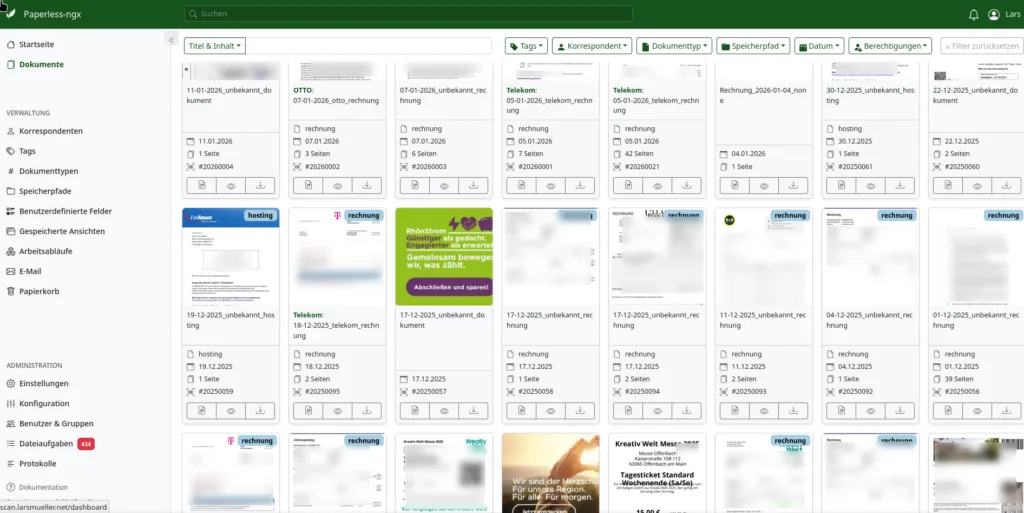The width and height of the screenshot is (1024, 513).
Task: Click the filter text input next to Titel & Inhalt
Action: (x=369, y=46)
